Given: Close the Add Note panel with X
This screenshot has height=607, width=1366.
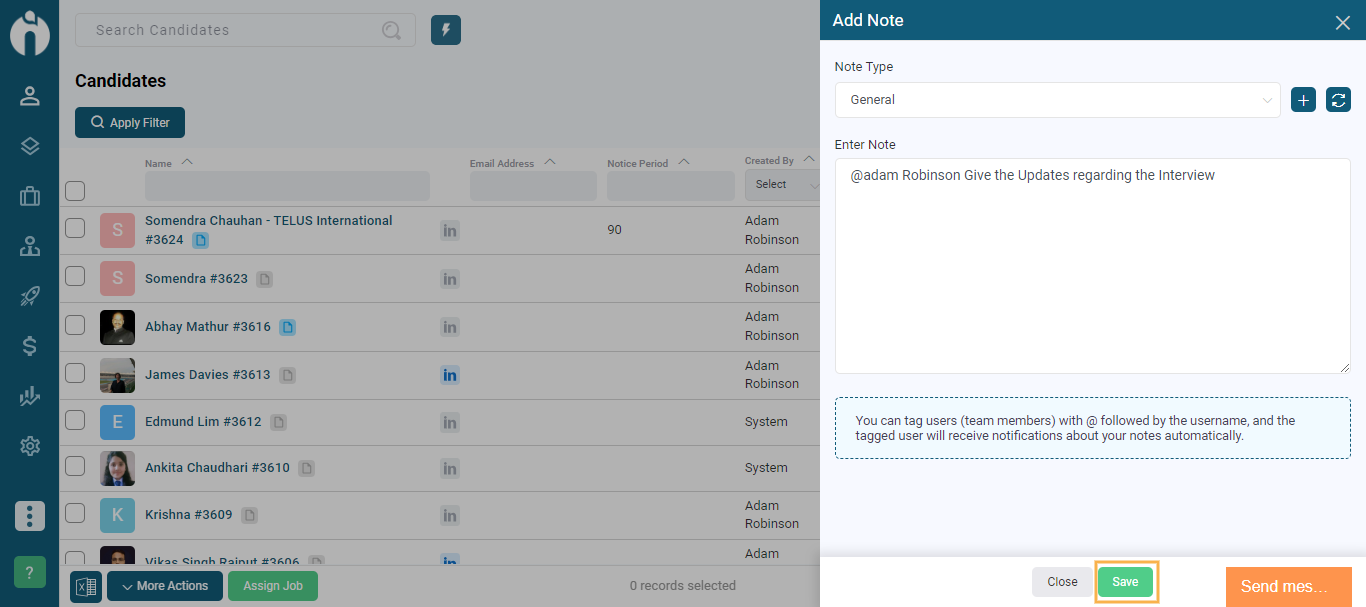Looking at the screenshot, I should point(1342,22).
